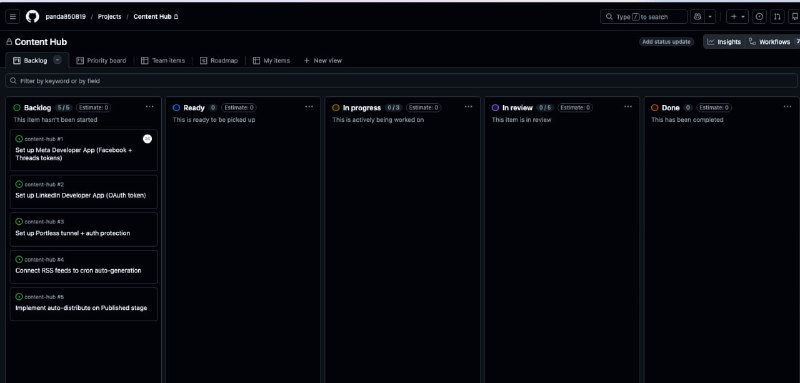
Task: Open the Projects breadcrumb link
Action: coord(110,17)
